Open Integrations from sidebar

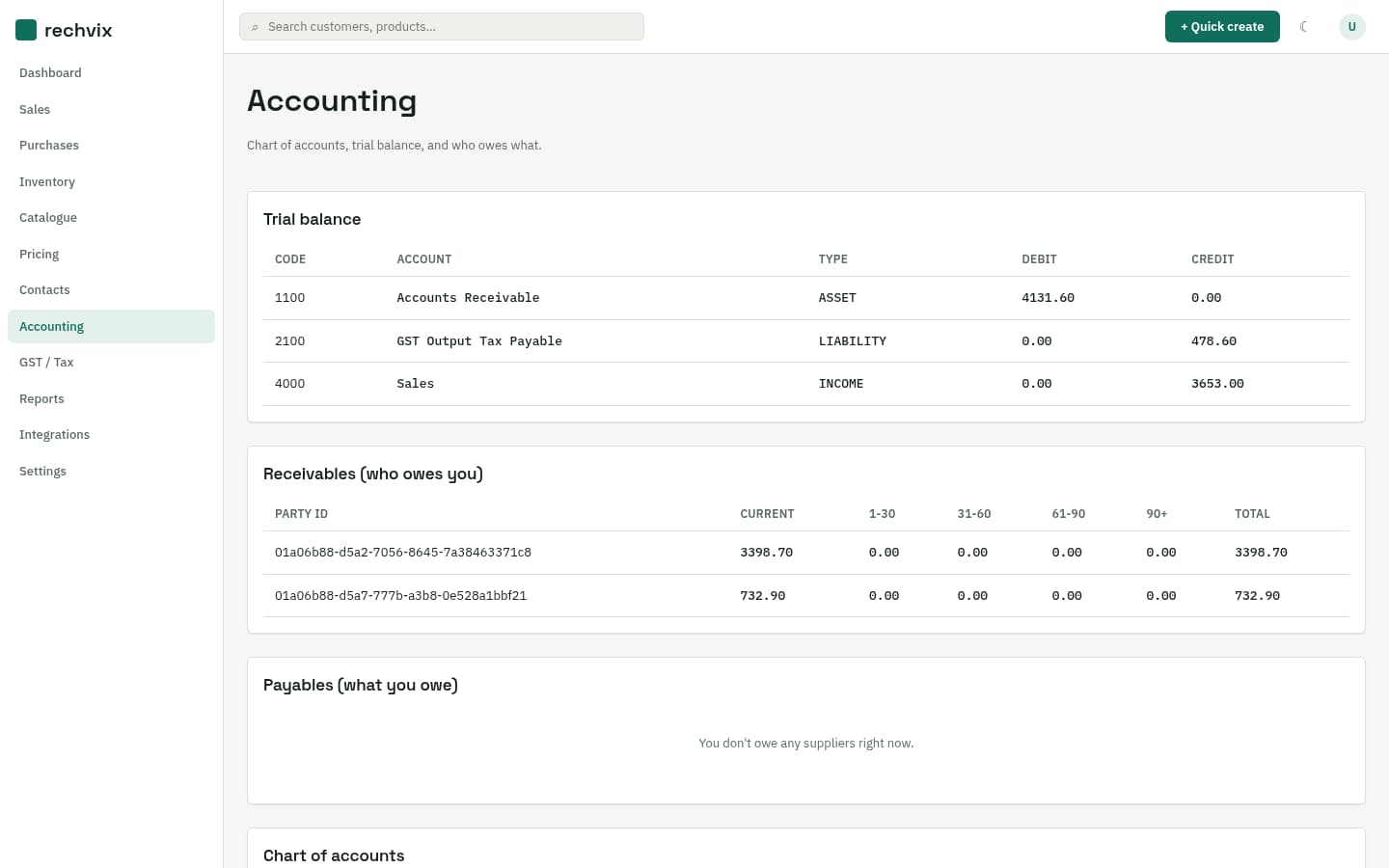(111, 435)
